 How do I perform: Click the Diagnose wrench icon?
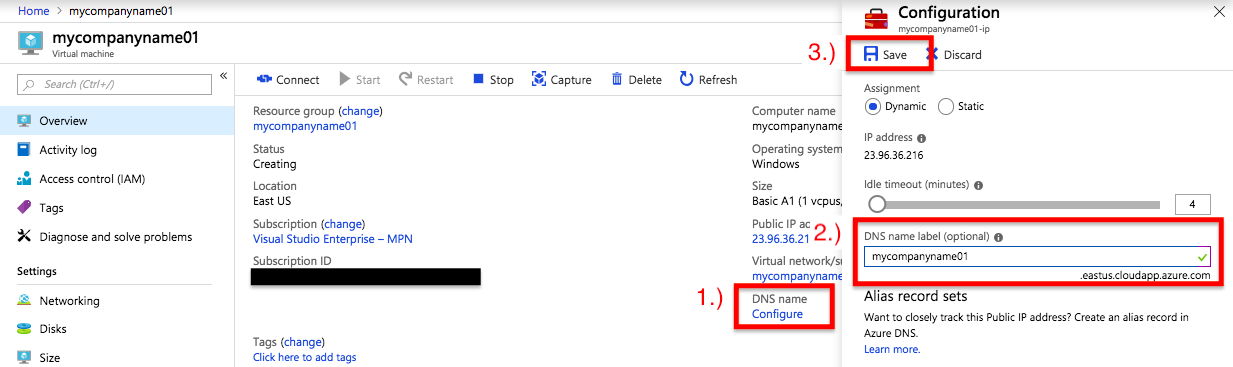(23, 237)
